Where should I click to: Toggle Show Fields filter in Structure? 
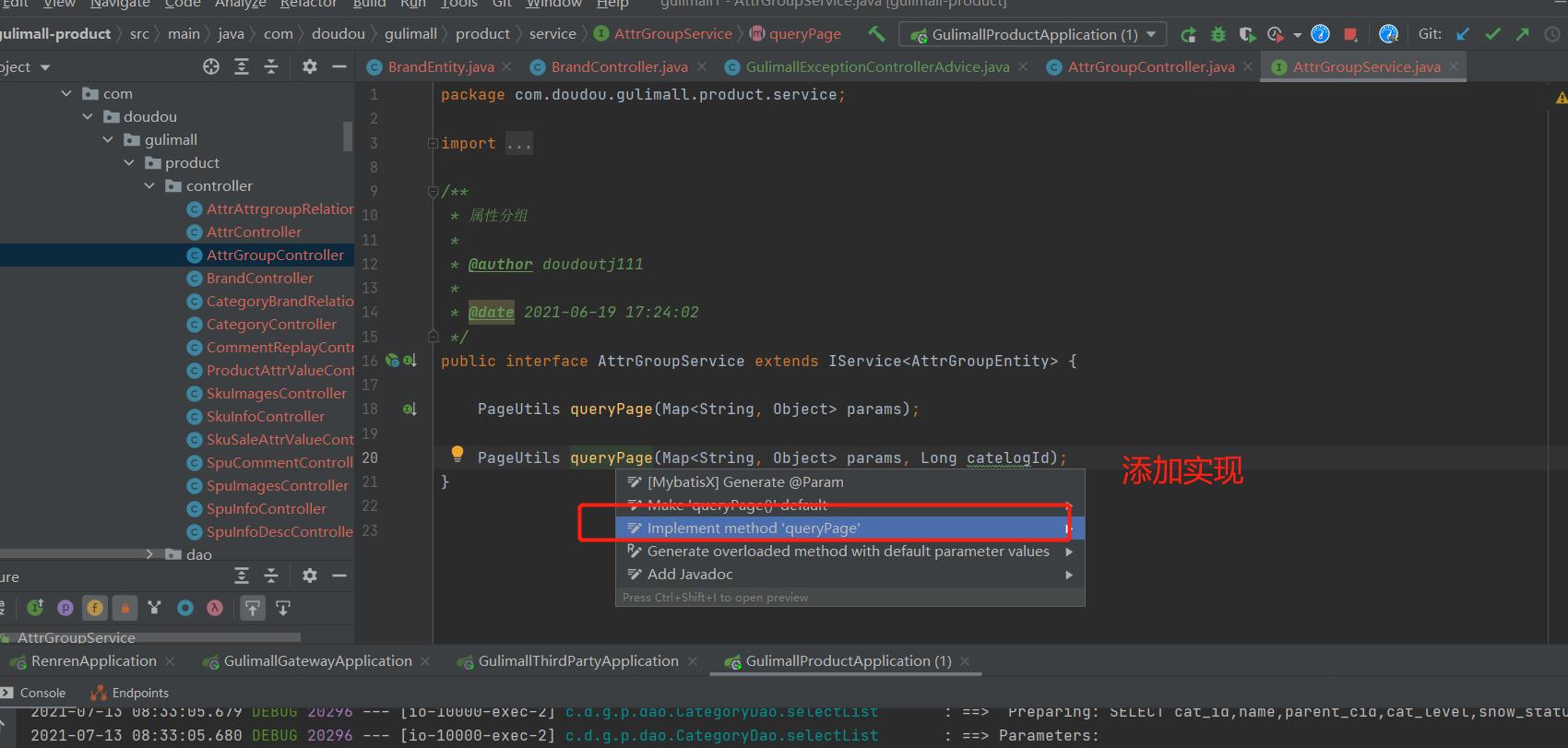coord(95,607)
